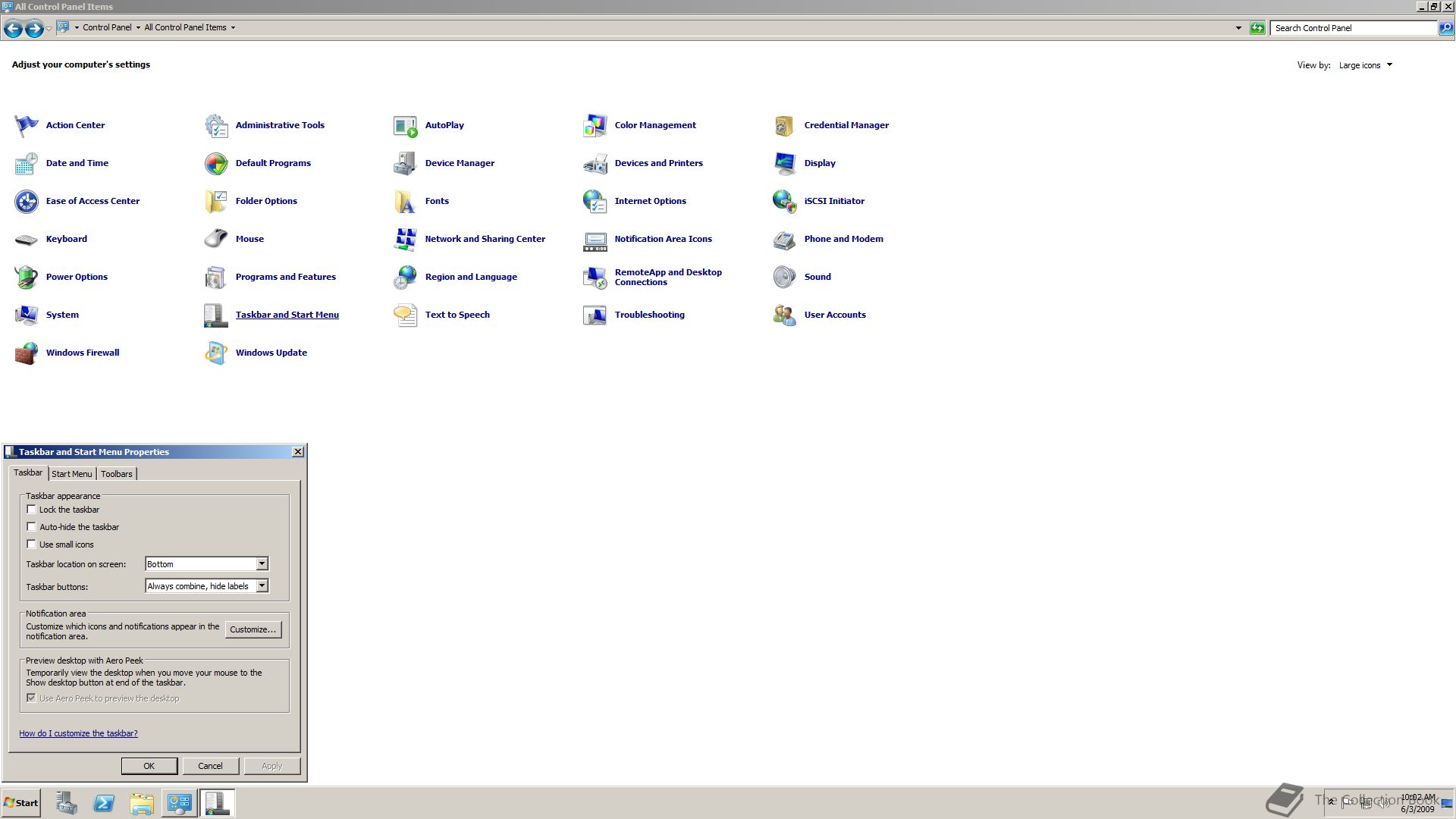Open the Internet Options globe icon

pos(595,201)
